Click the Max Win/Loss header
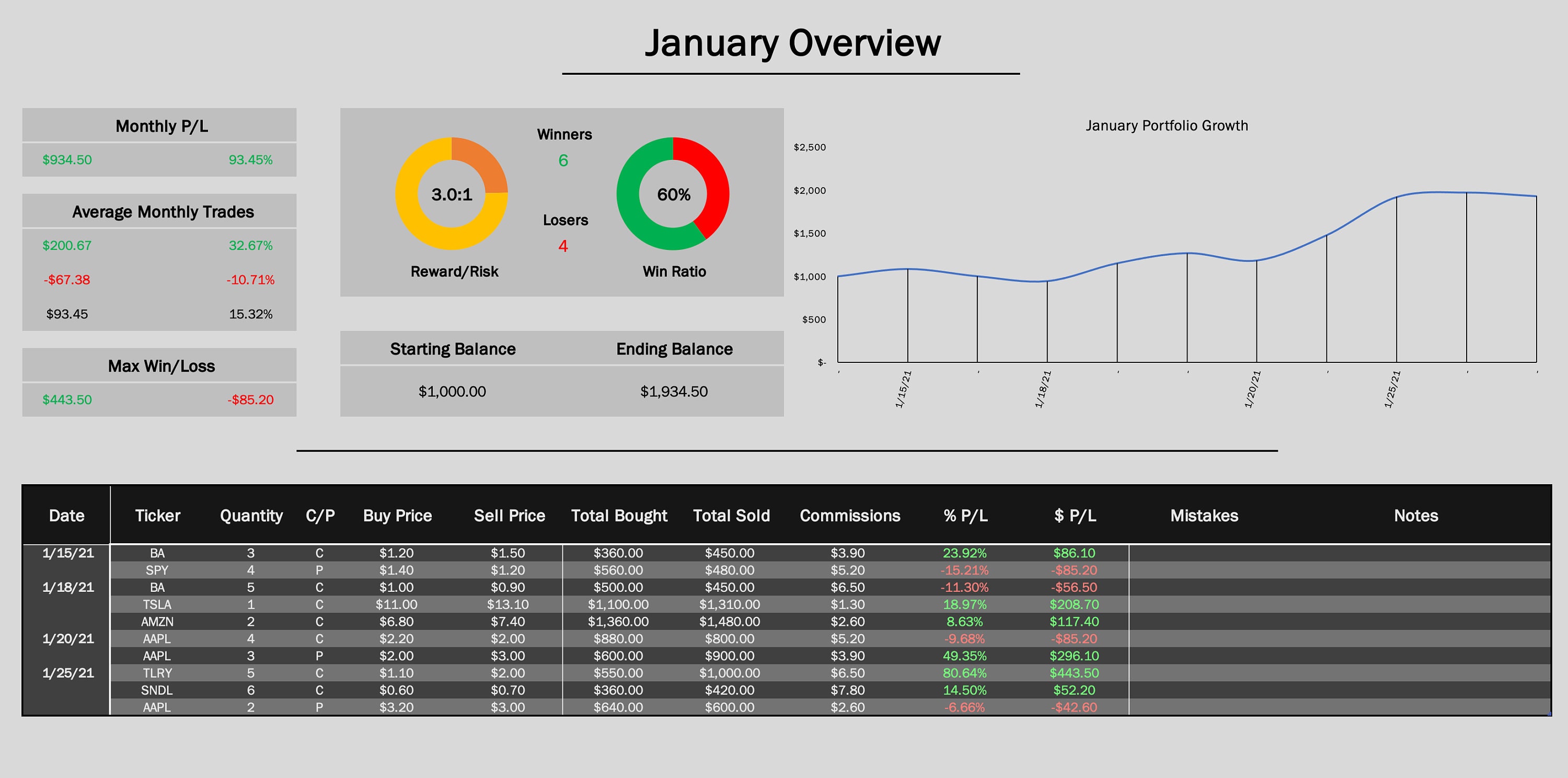Viewport: 1568px width, 778px height. 160,366
